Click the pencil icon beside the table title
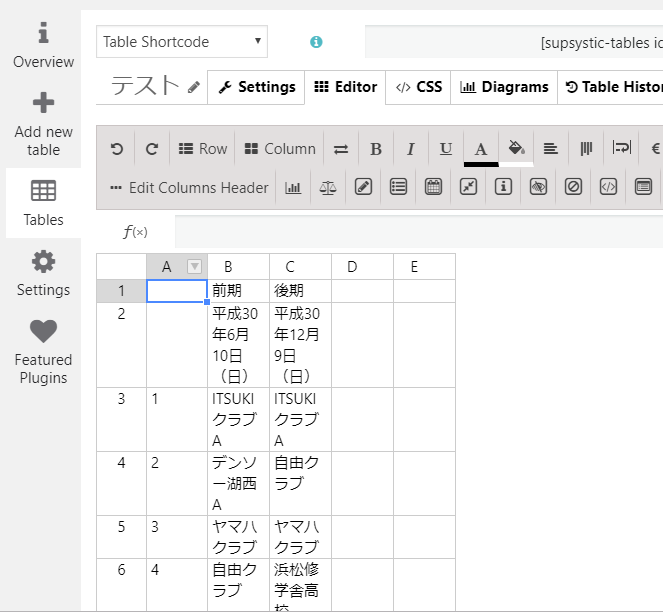 pyautogui.click(x=194, y=88)
